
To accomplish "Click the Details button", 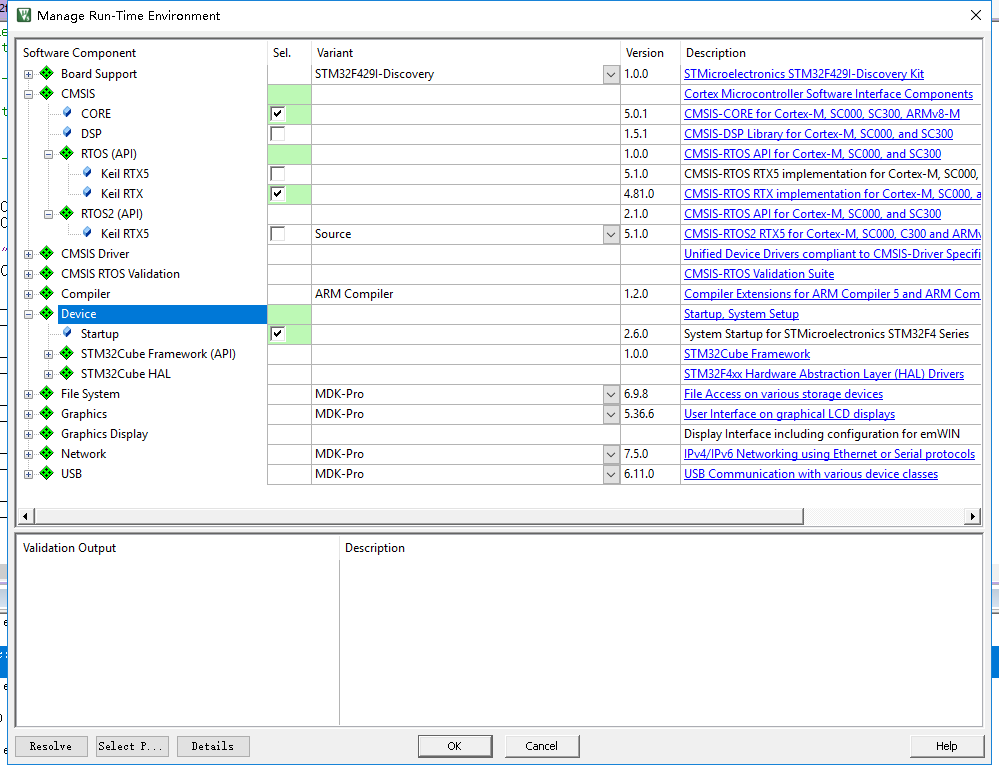I will pyautogui.click(x=213, y=746).
